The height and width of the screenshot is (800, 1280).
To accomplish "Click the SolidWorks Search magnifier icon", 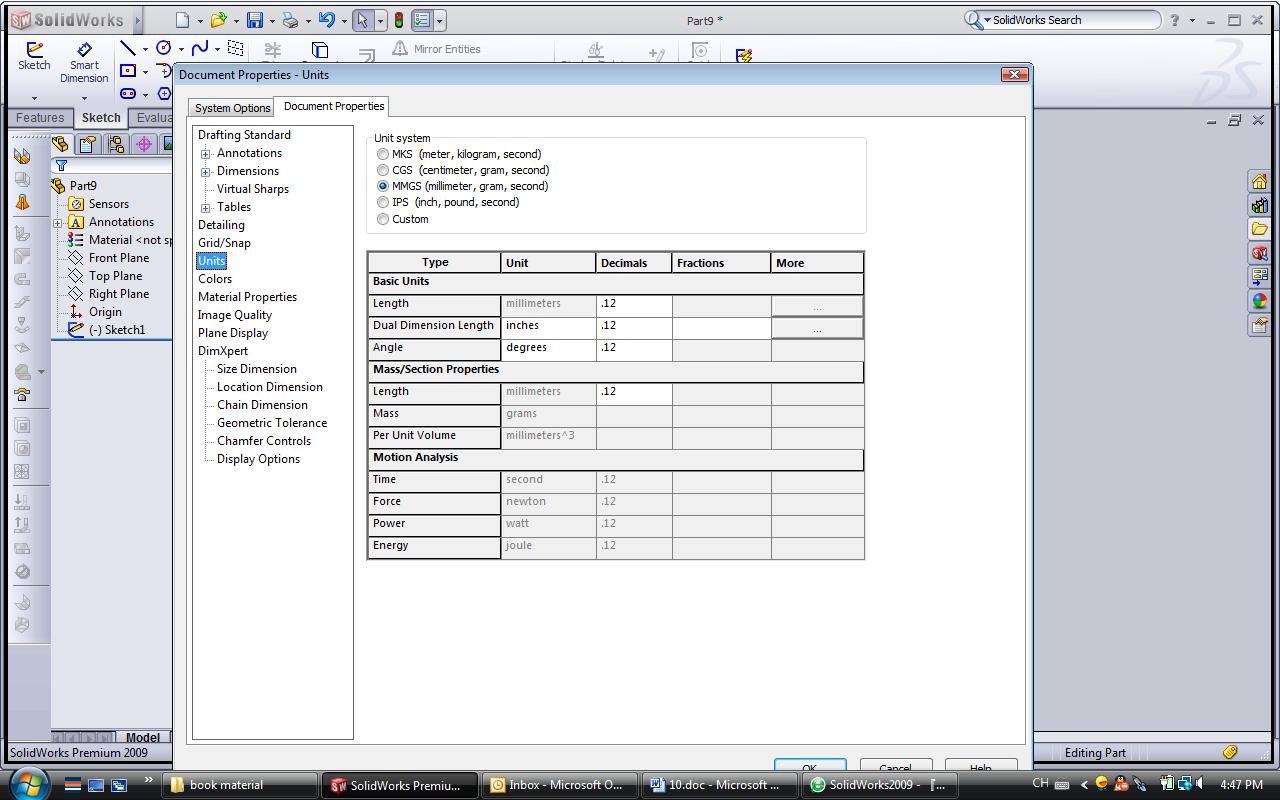I will [x=972, y=20].
